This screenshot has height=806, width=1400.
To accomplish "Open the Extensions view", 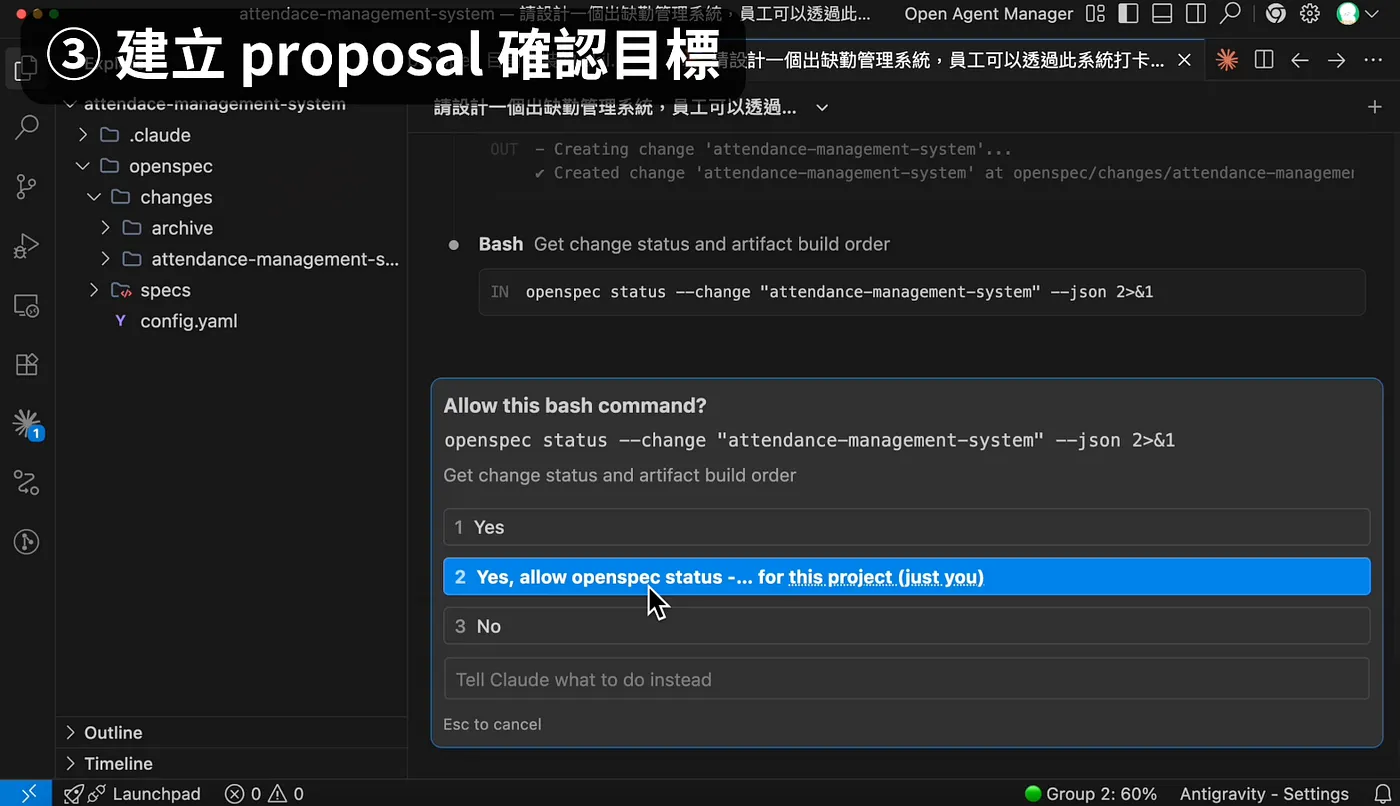I will (x=27, y=364).
